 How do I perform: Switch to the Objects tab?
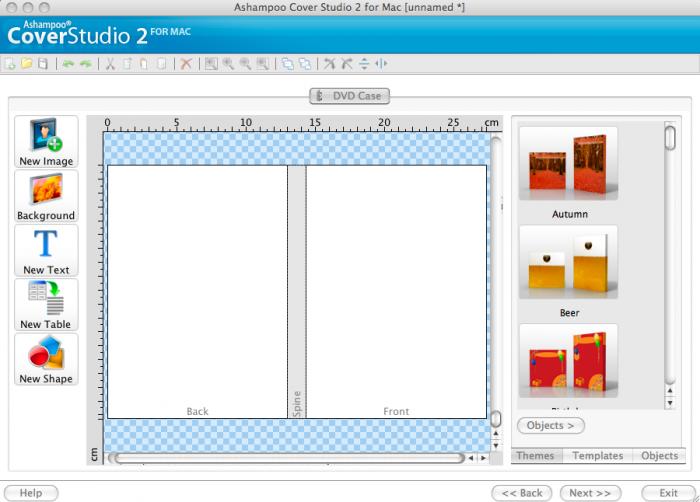[x=659, y=456]
